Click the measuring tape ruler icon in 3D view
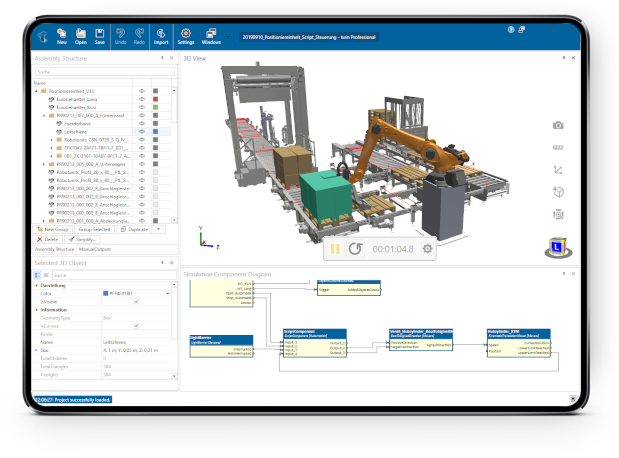This screenshot has width=619, height=458. pyautogui.click(x=558, y=147)
